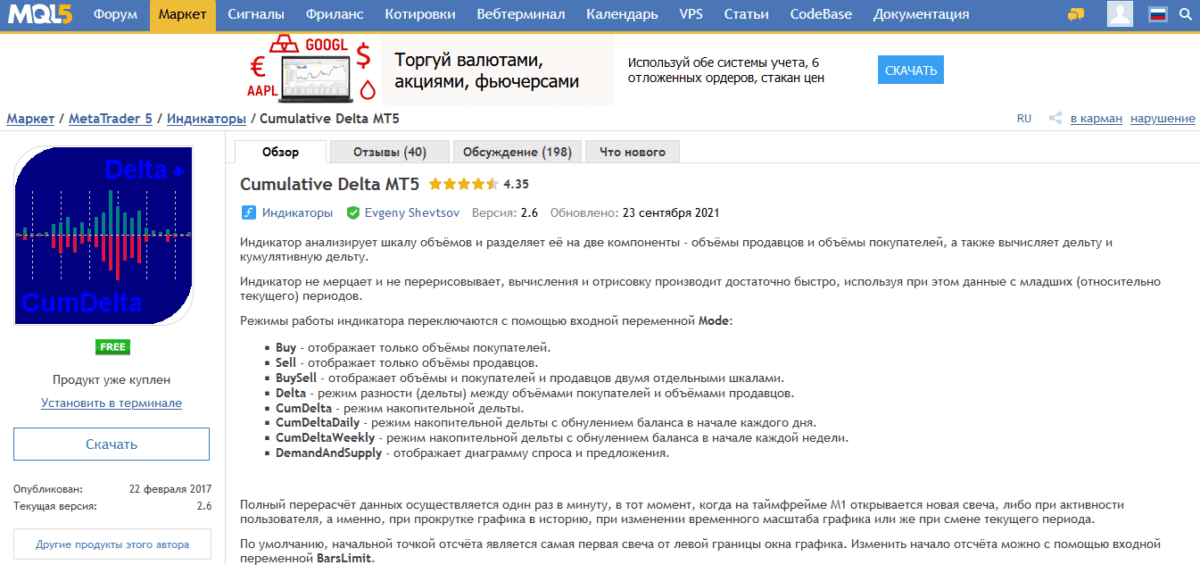Click the RU language label
The width and height of the screenshot is (1200, 565).
pos(1024,118)
